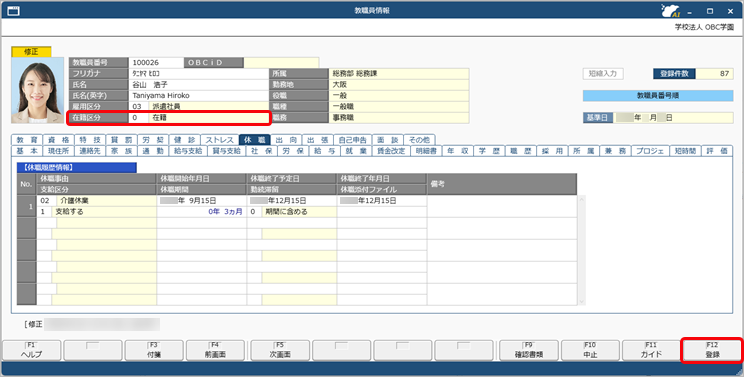Open the 給与支給 tab
744x377 pixels.
[187, 151]
